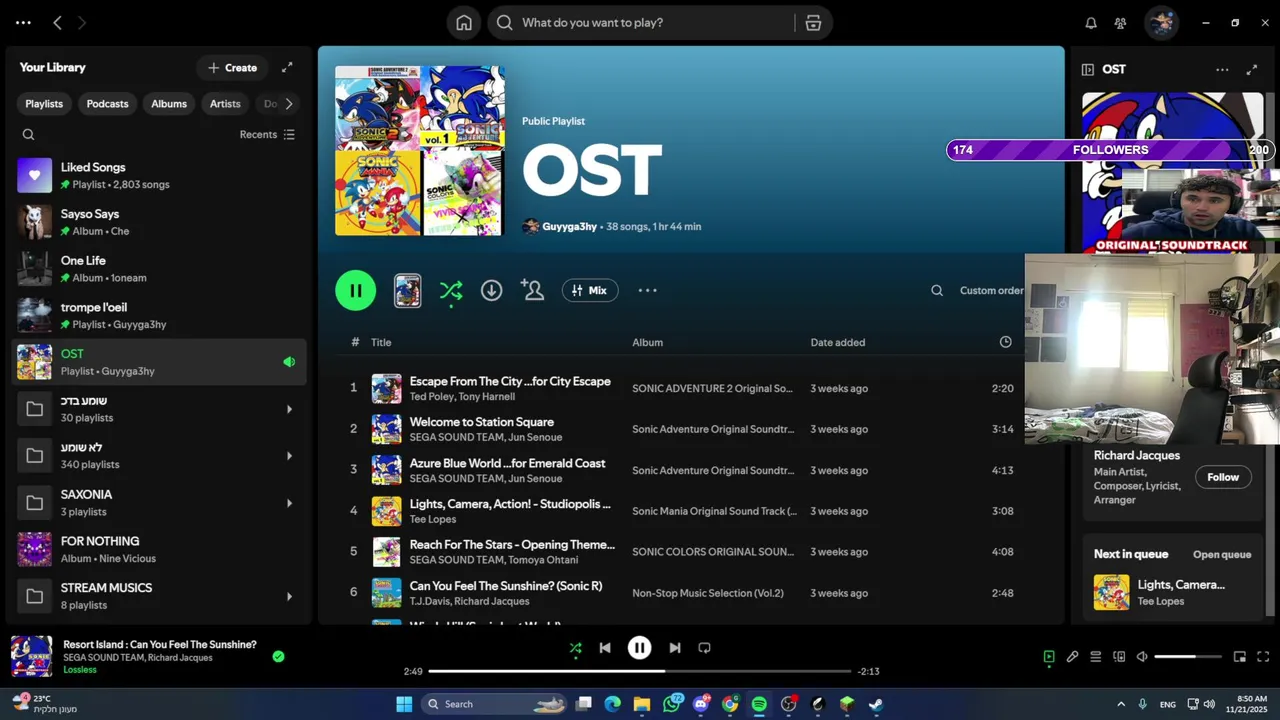Filter library by Albums
Image resolution: width=1280 pixels, height=720 pixels.
pyautogui.click(x=169, y=104)
